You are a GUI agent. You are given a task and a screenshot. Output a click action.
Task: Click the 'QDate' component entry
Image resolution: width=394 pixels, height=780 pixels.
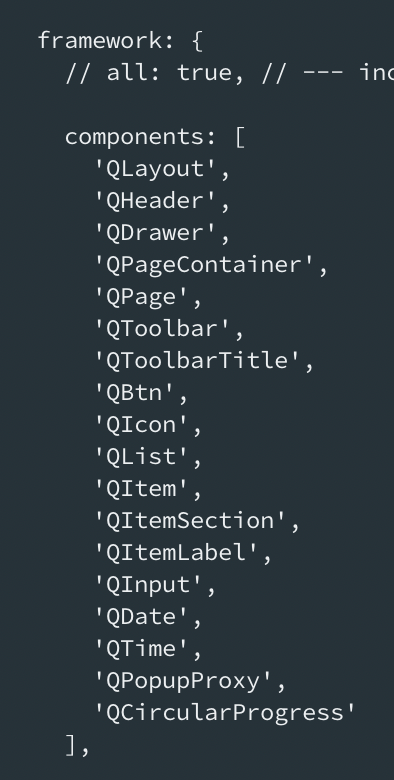tap(141, 616)
